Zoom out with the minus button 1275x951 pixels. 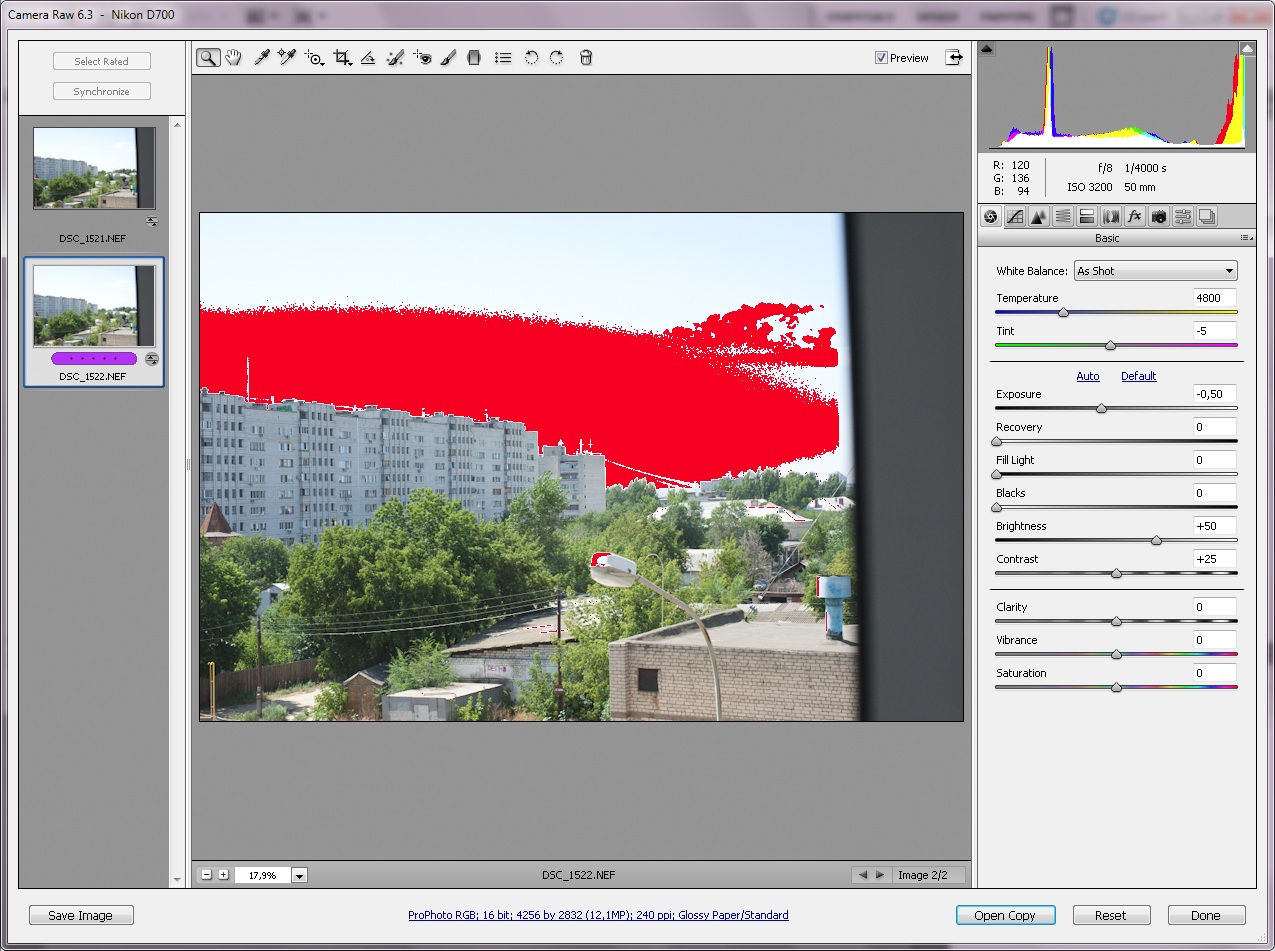206,875
